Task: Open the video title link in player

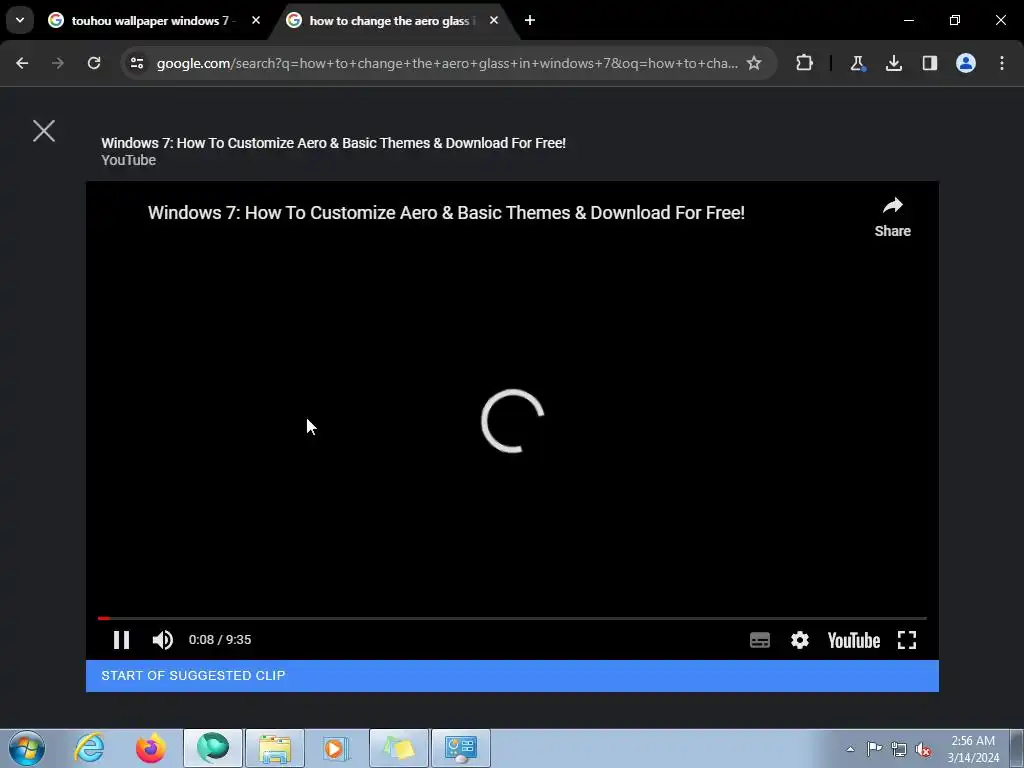Action: (x=446, y=213)
